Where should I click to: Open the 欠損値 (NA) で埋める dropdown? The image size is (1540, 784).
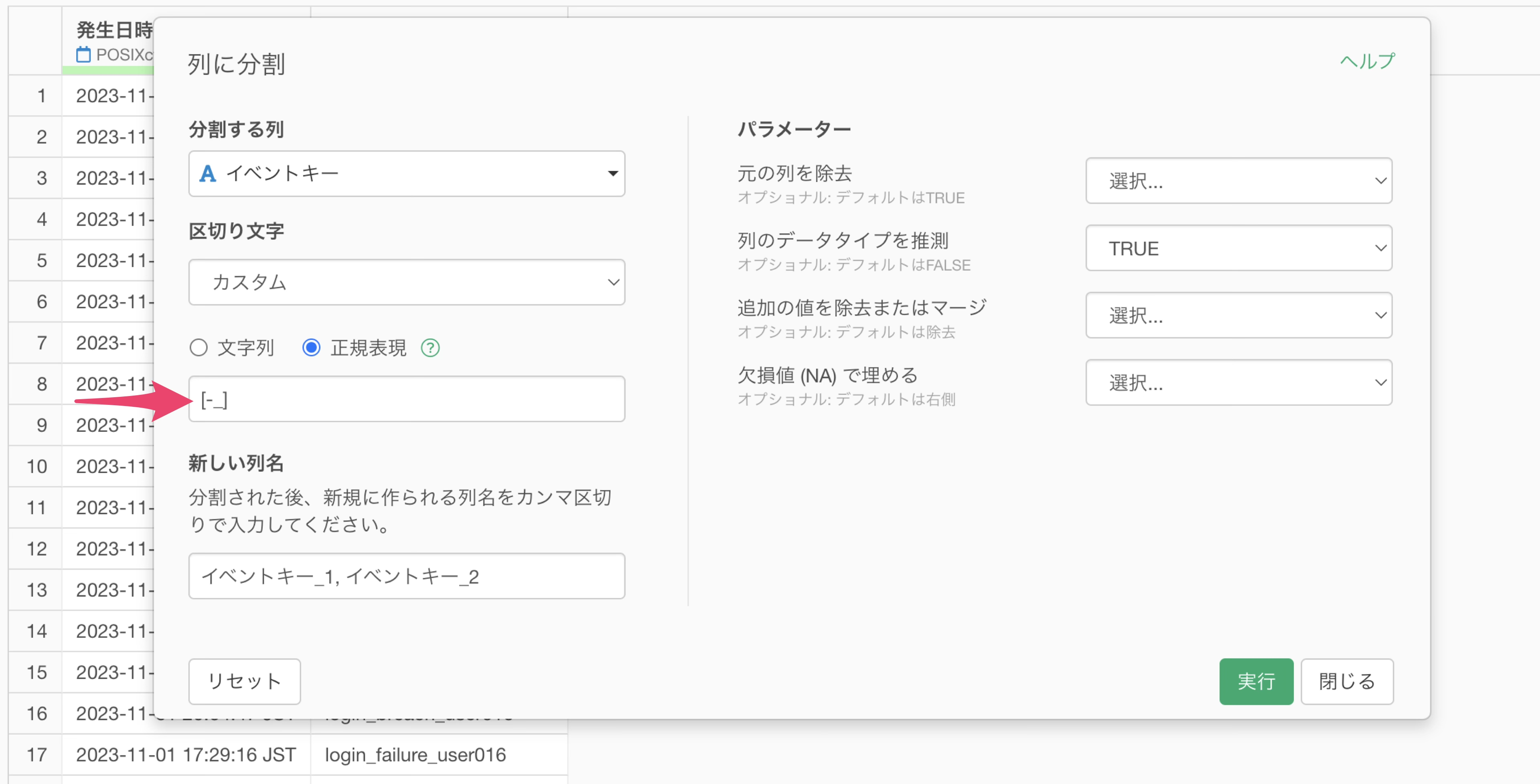click(1238, 382)
